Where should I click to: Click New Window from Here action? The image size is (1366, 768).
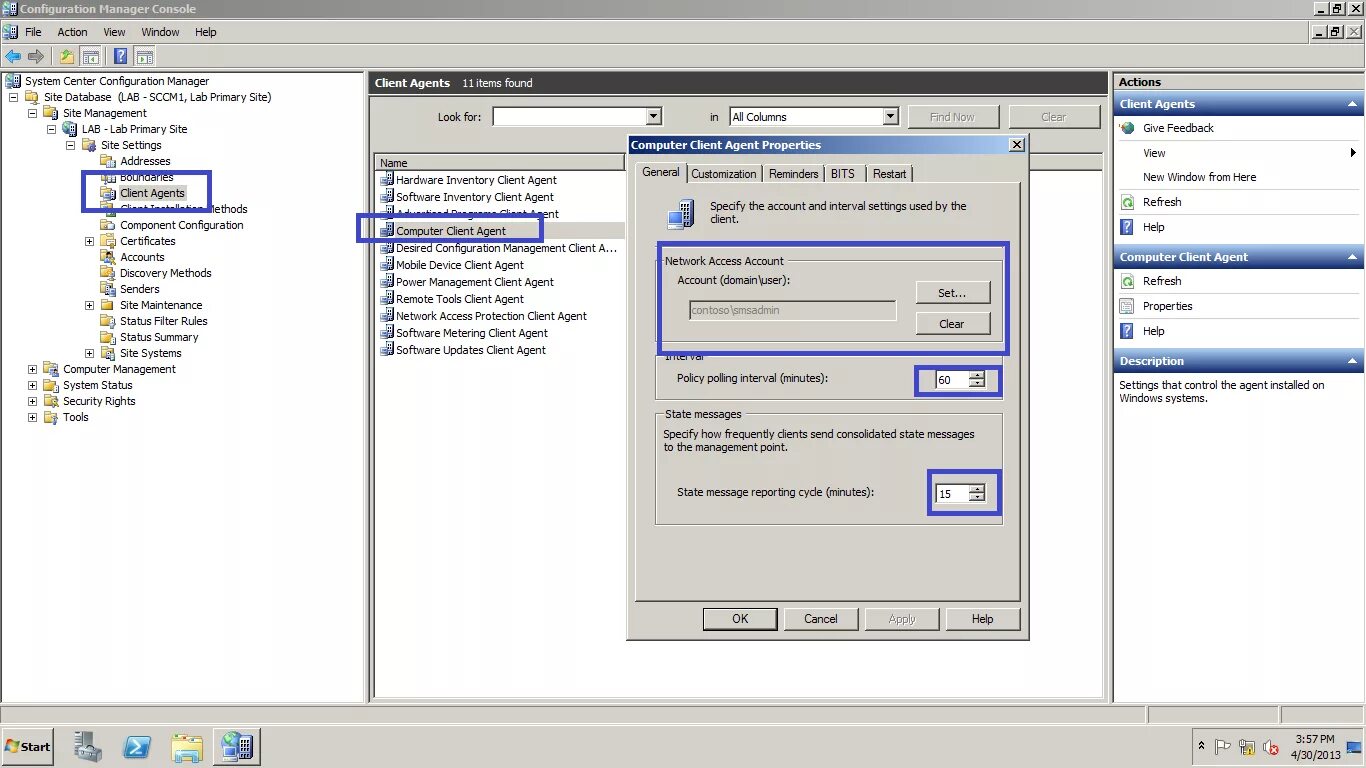(x=1199, y=177)
